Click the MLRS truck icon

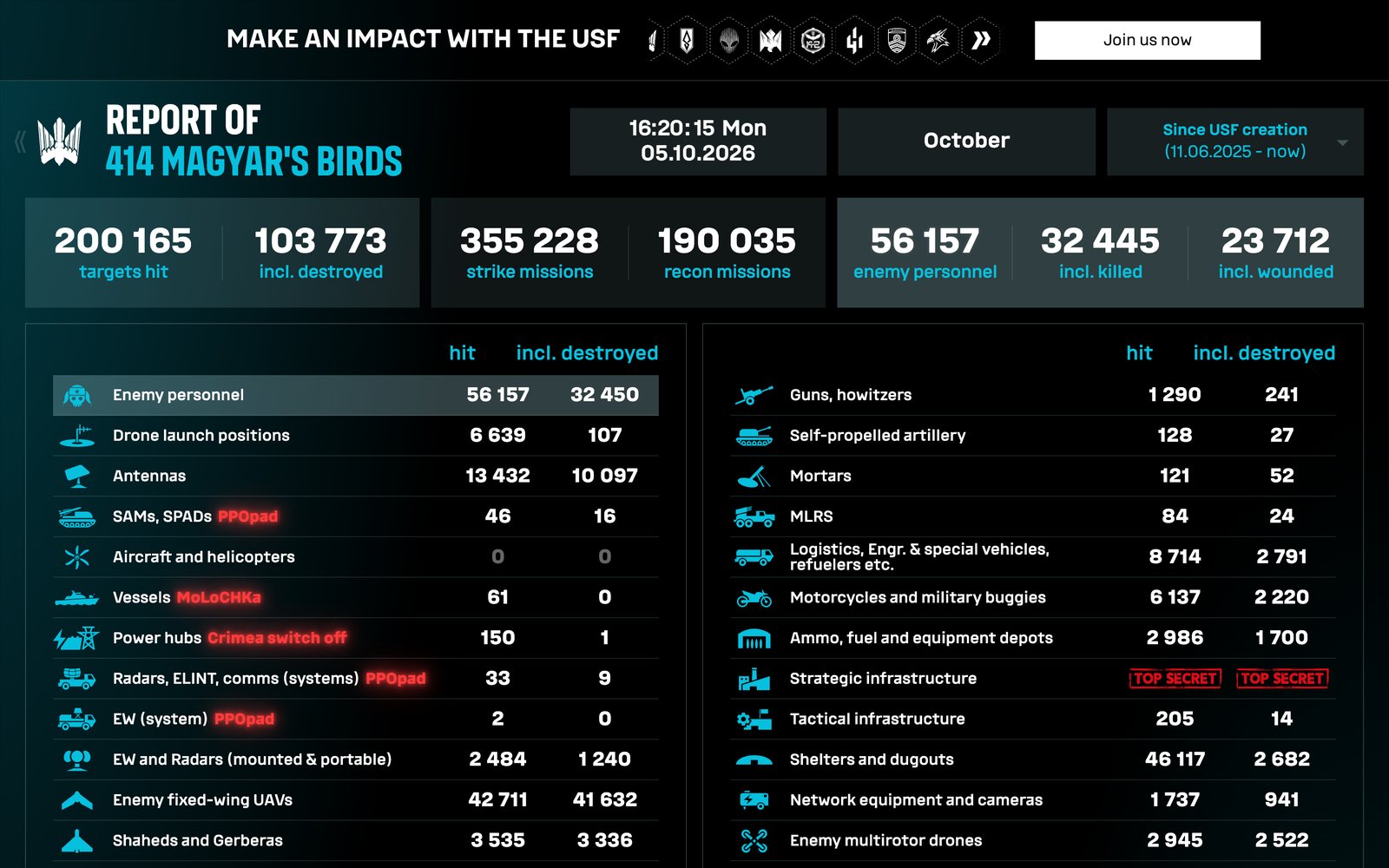(754, 517)
